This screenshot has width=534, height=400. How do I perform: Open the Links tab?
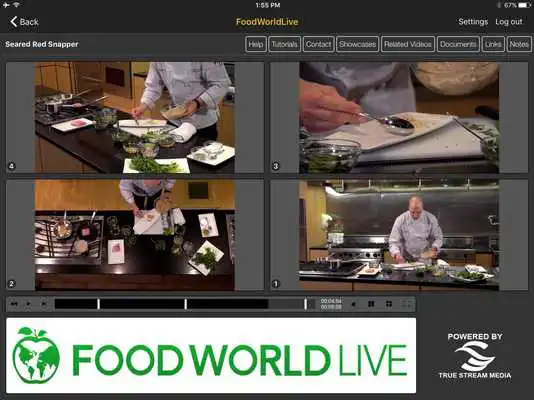(x=493, y=44)
